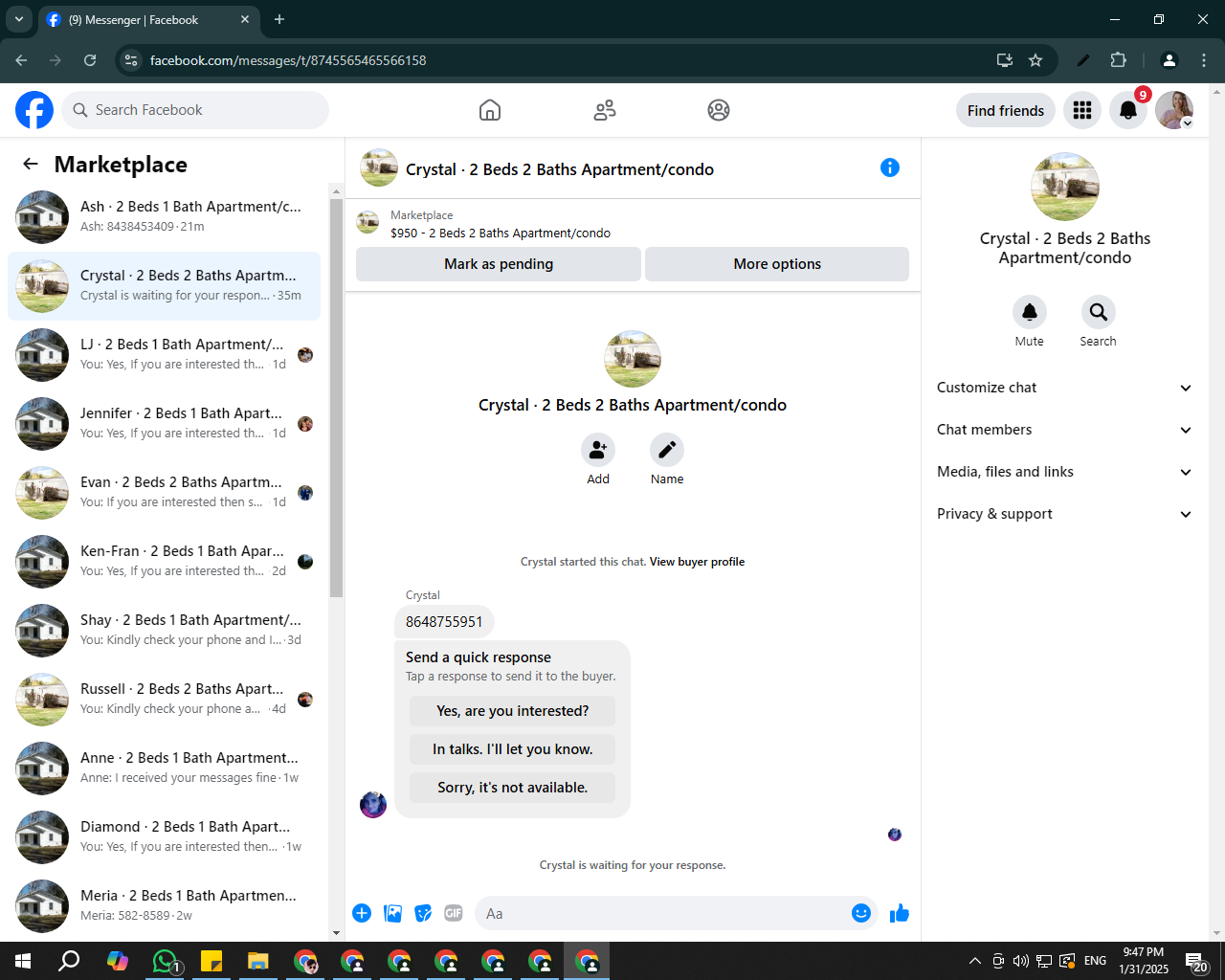Choose a sticker from the sticker icon
Screen dimensions: 1225x980
pyautogui.click(x=423, y=913)
